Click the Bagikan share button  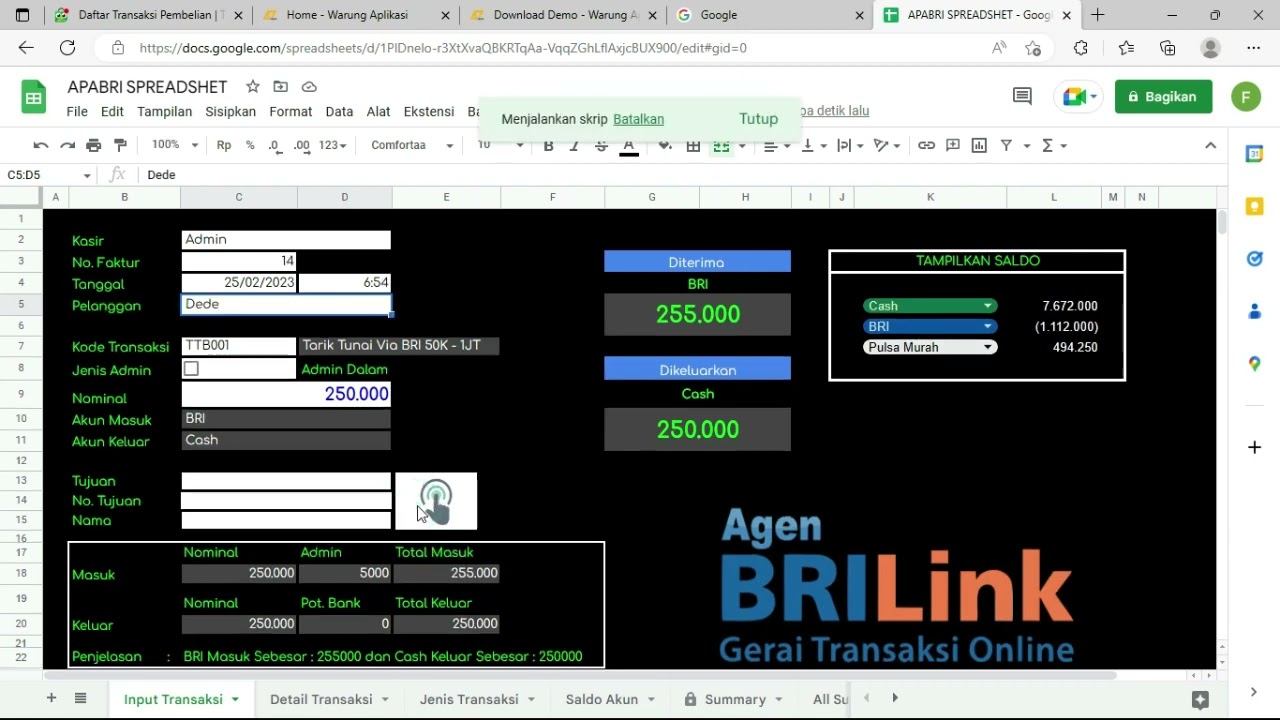coord(1163,97)
